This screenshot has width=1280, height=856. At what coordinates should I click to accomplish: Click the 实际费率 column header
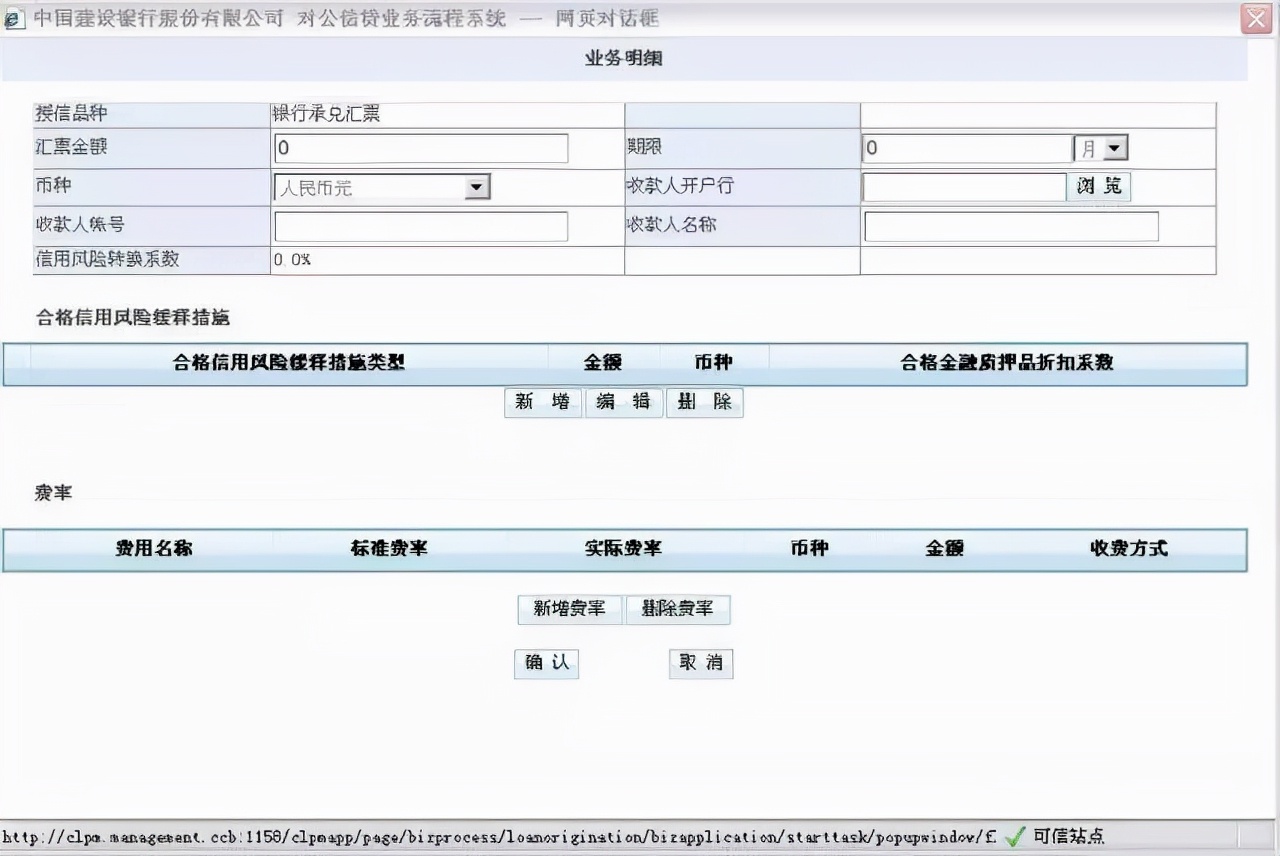623,548
